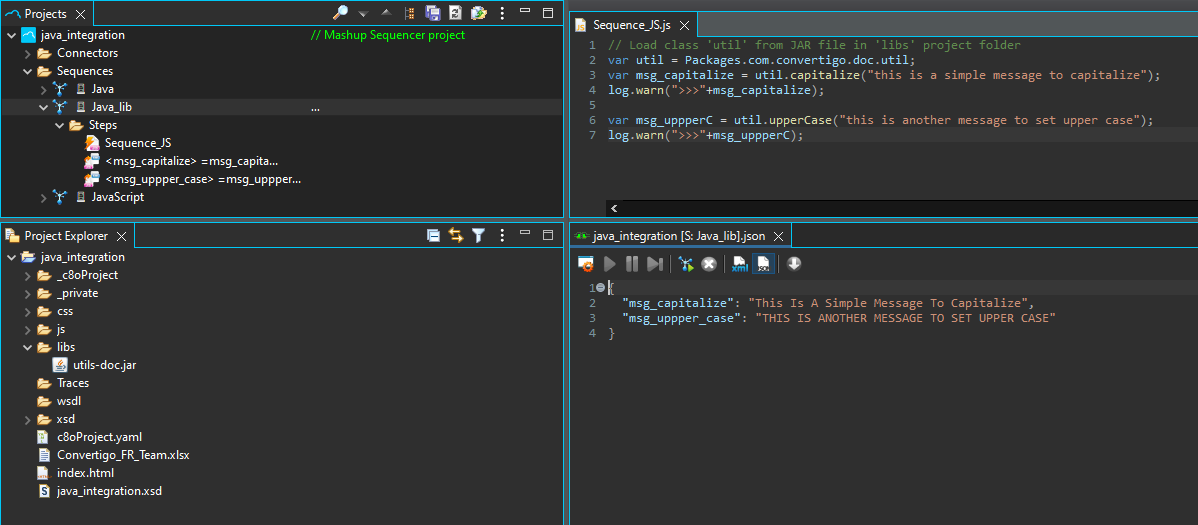Switch output view to XML format
1198x525 pixels.
tap(740, 264)
